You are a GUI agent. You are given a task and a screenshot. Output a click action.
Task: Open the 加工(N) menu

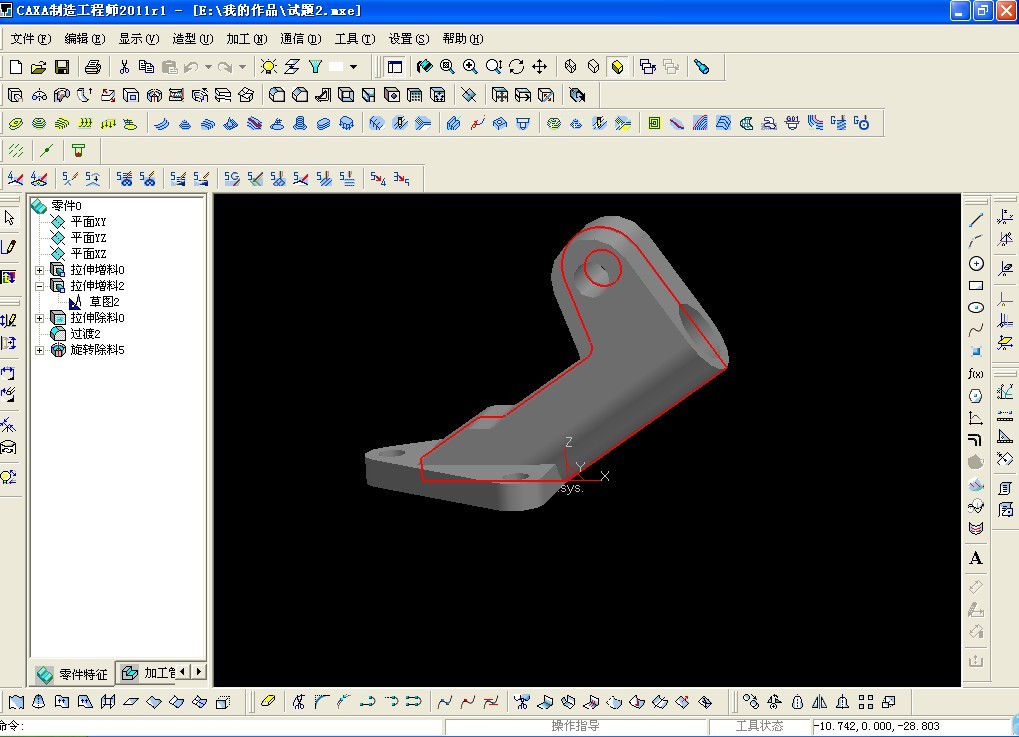[x=246, y=39]
